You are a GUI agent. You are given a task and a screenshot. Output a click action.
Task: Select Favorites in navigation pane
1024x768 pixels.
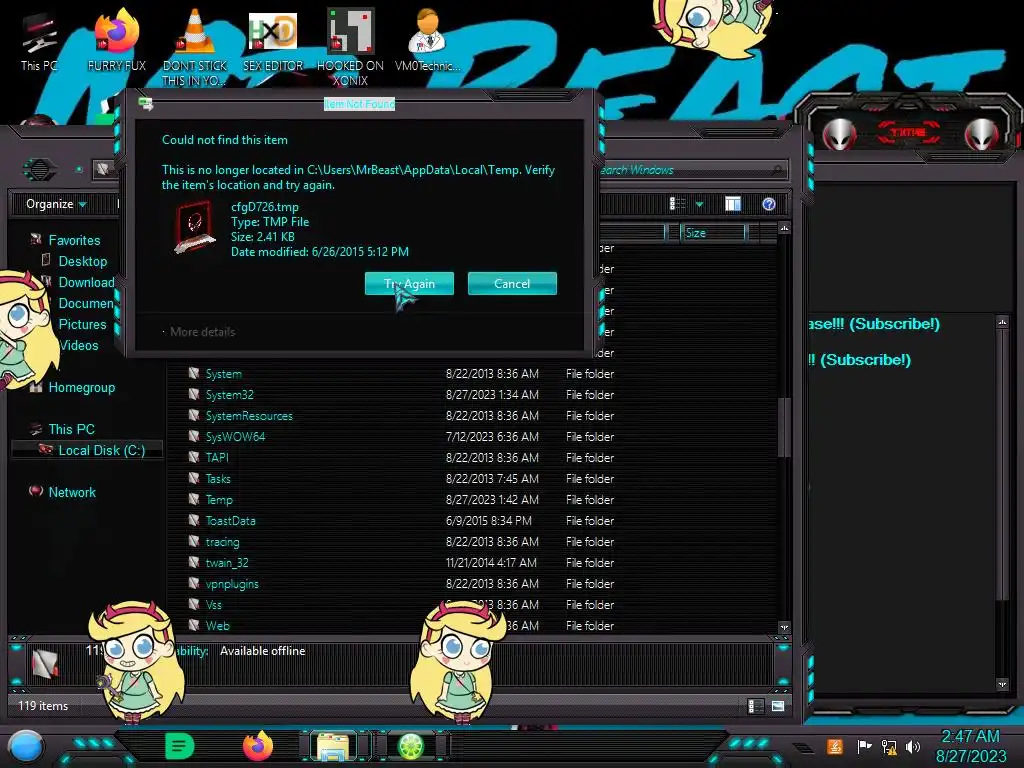click(x=74, y=240)
